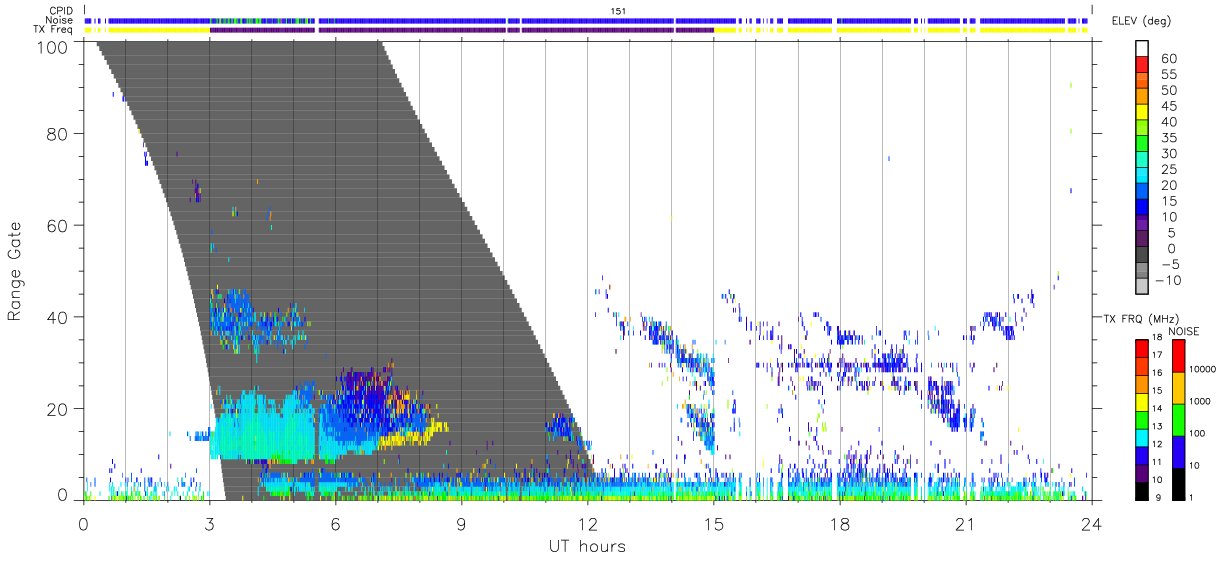Select the "CPID" label at top left

pos(61,11)
